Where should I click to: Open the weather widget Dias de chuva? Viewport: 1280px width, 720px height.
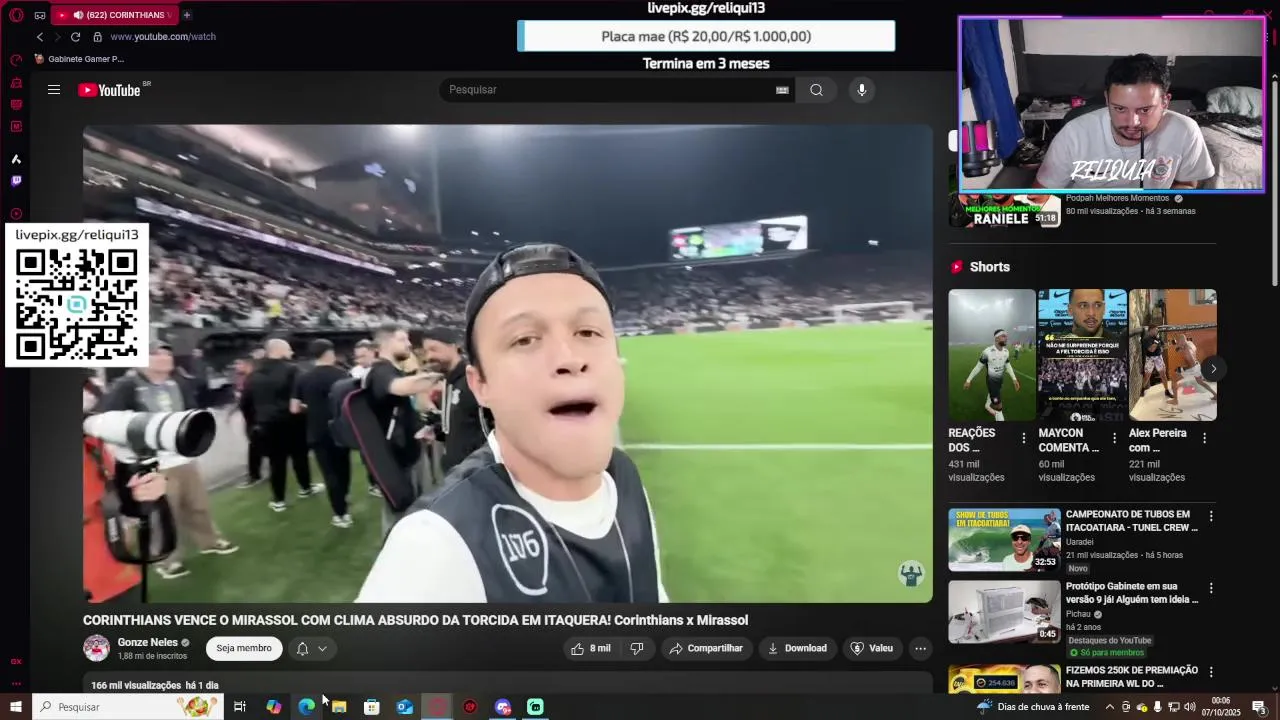pyautogui.click(x=1034, y=707)
